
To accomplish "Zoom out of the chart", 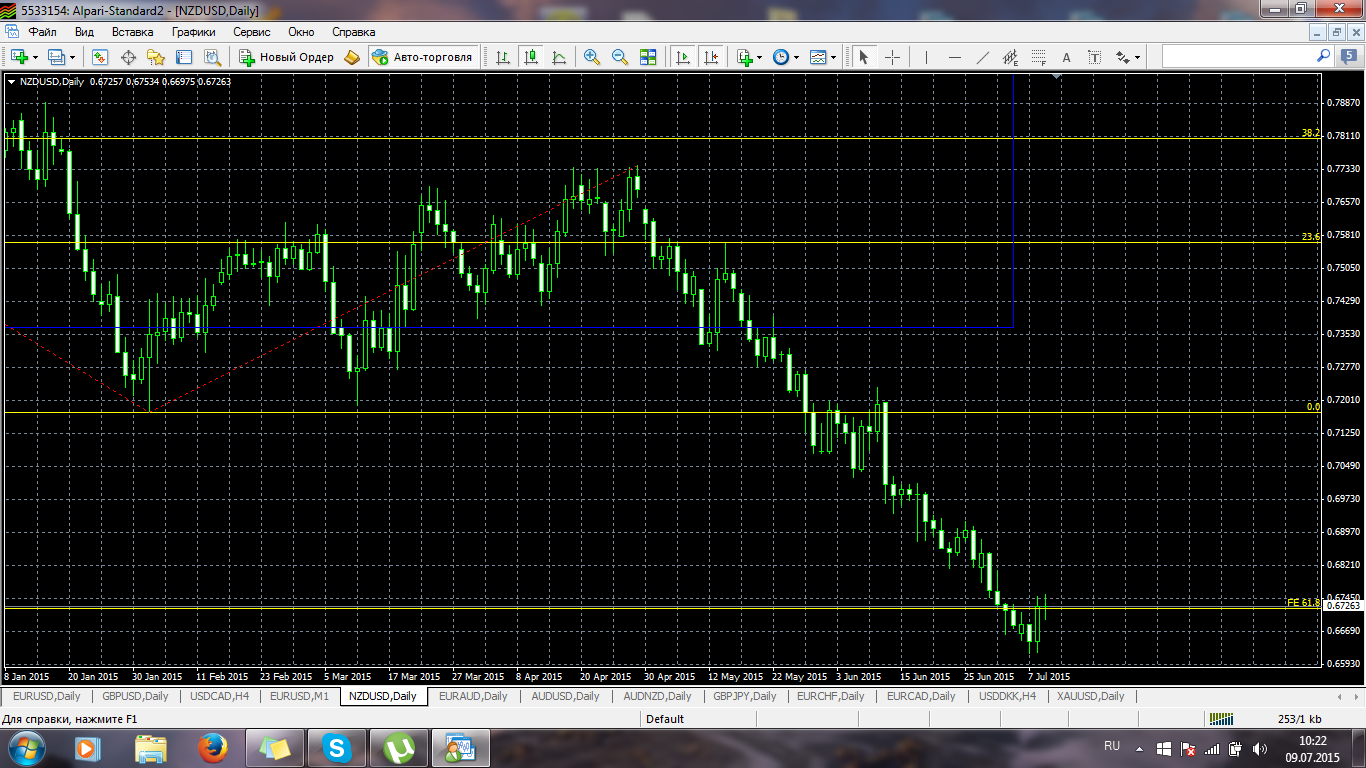I will (x=620, y=57).
